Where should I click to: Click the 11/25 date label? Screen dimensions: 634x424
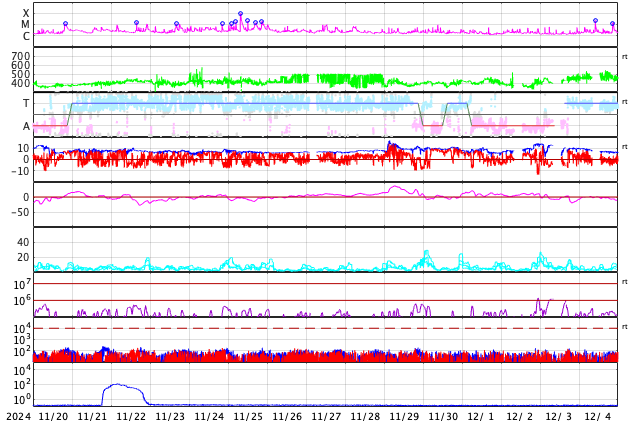[248, 417]
